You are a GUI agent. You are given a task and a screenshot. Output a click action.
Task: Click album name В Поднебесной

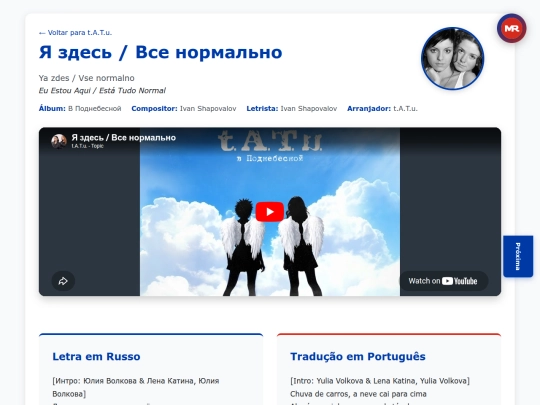tap(95, 108)
